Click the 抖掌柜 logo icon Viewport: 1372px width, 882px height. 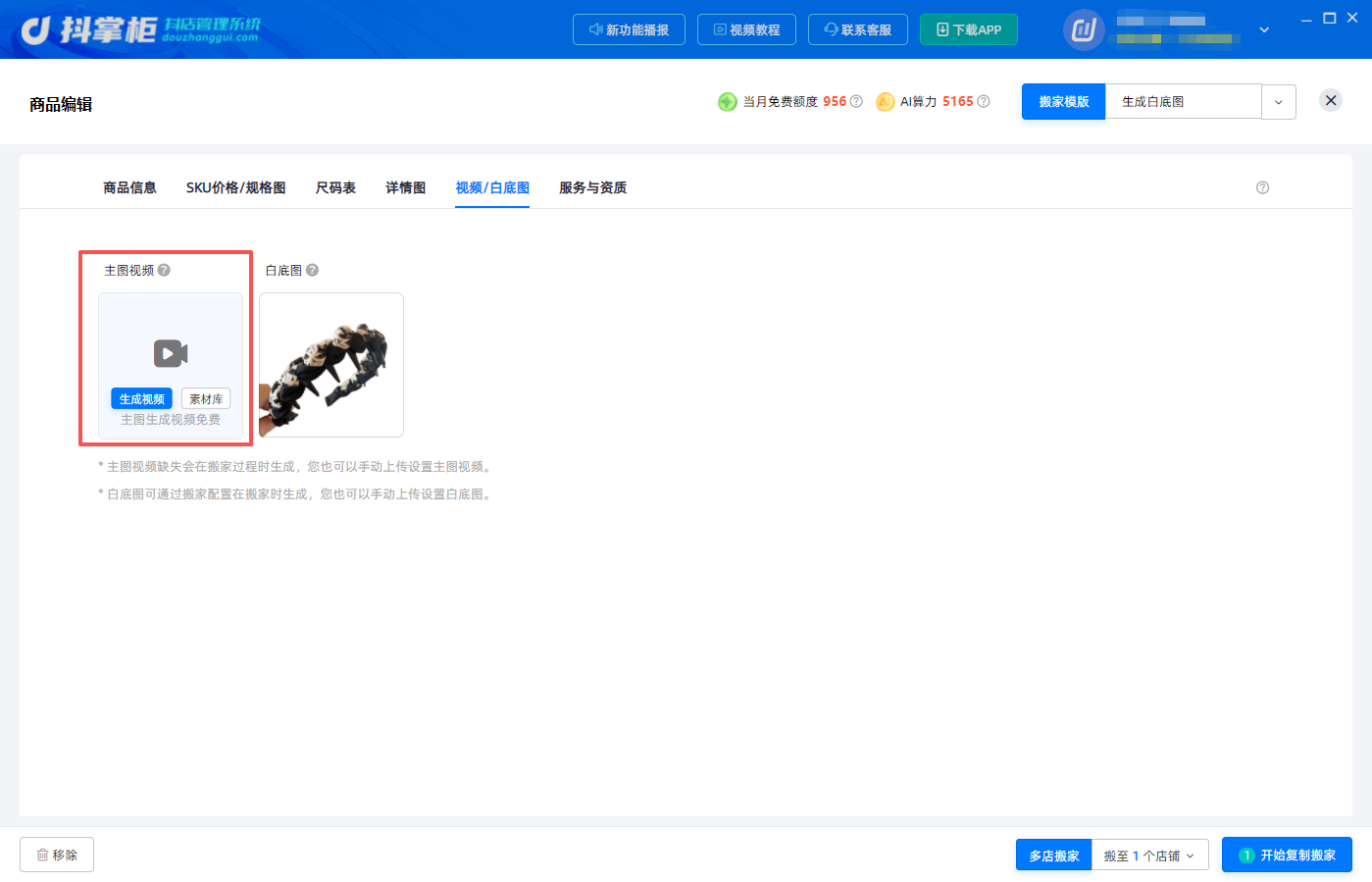(x=36, y=29)
